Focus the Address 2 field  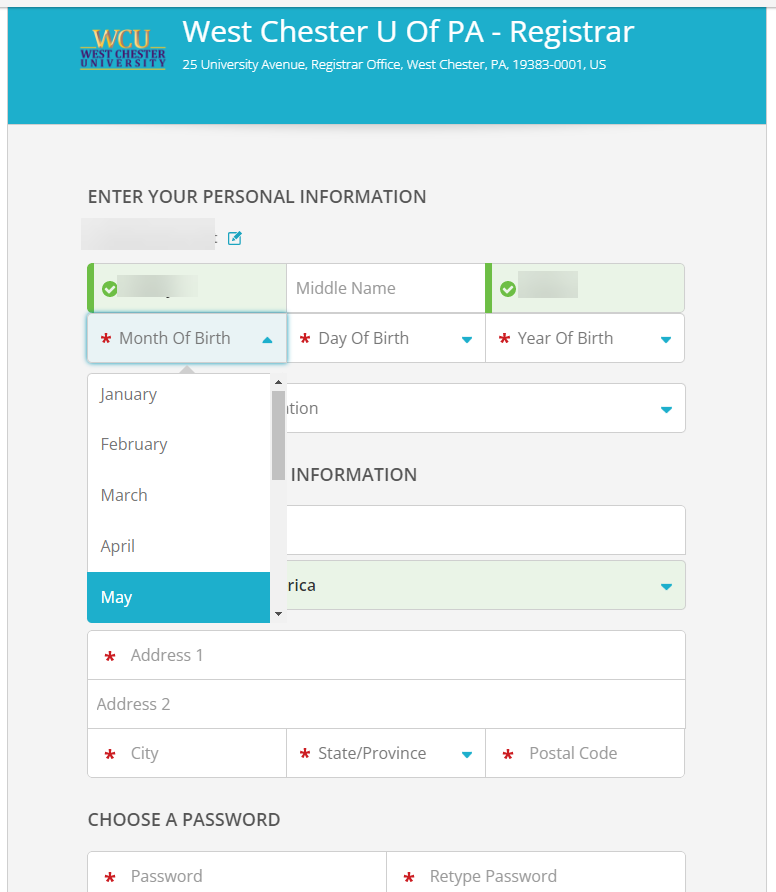(x=385, y=704)
